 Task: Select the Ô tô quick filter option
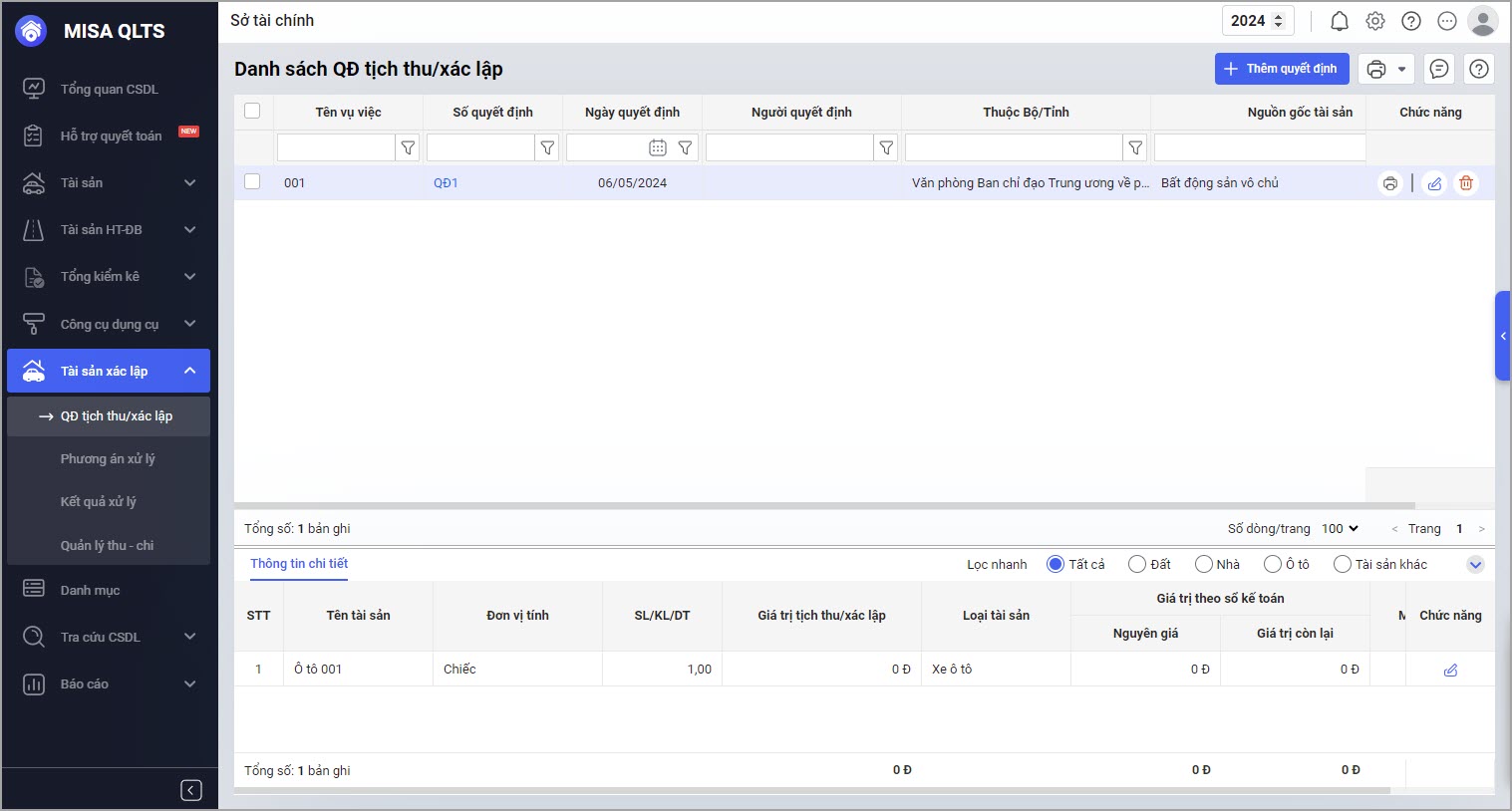click(x=1273, y=564)
